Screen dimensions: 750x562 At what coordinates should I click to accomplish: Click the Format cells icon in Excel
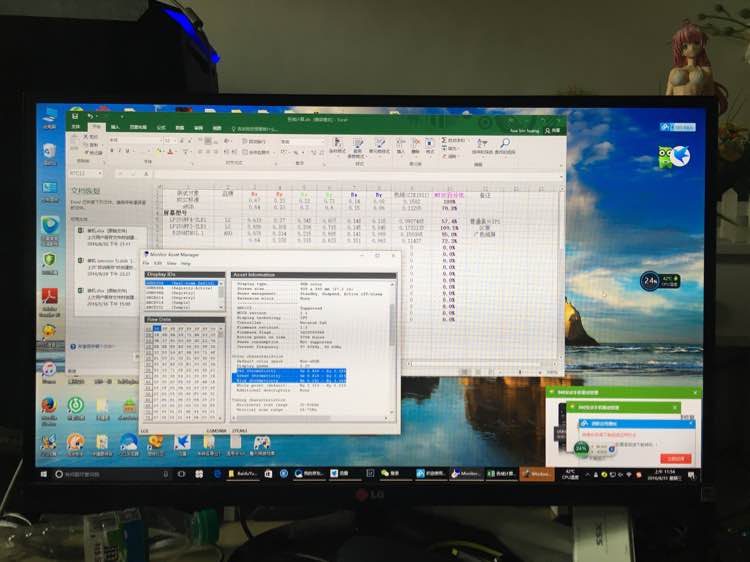point(430,146)
